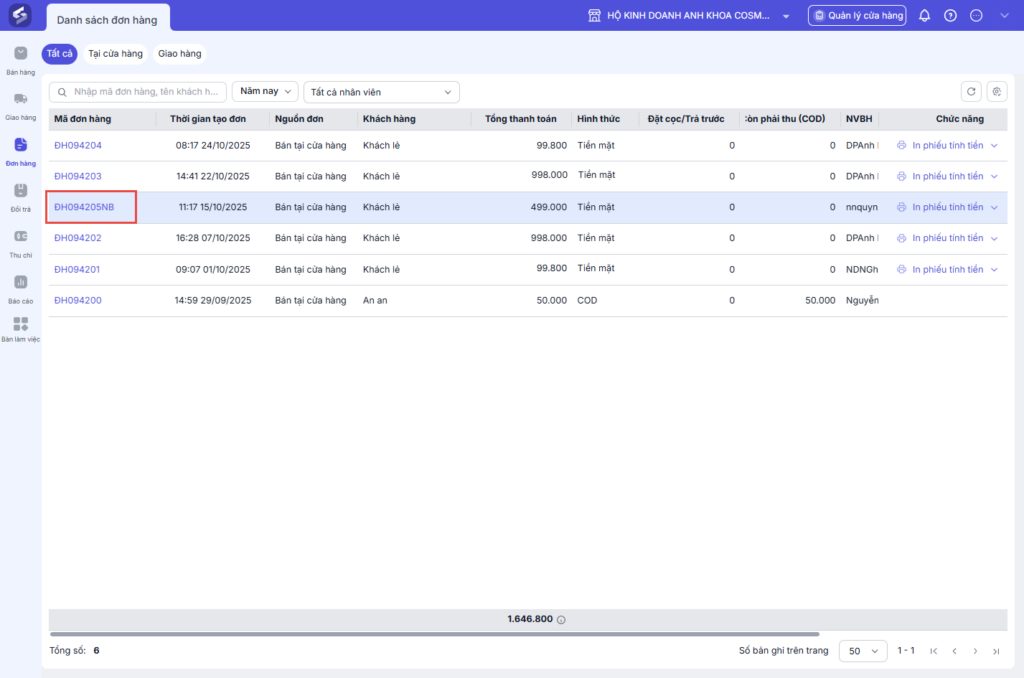
Task: Click the order search input field
Action: click(x=138, y=92)
